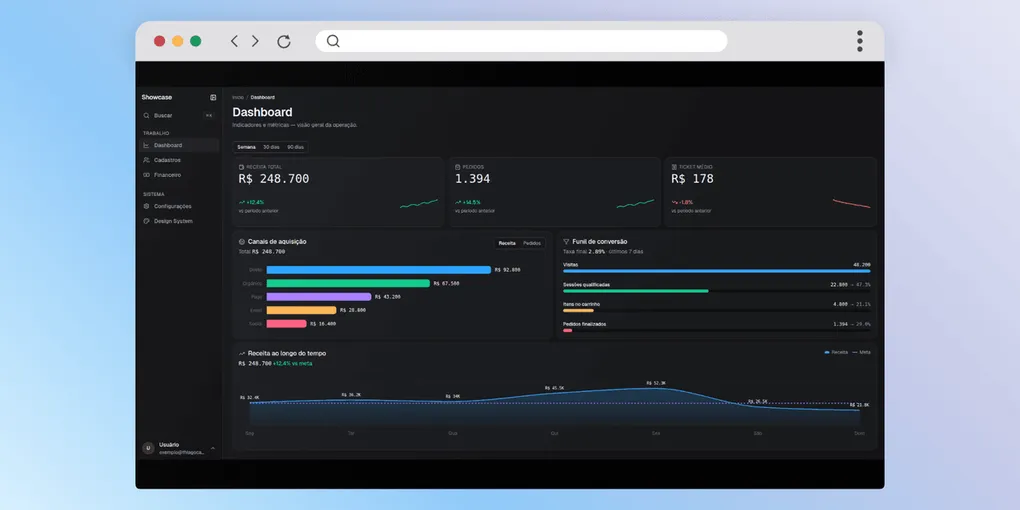Toggle the Receita legend in the time chart
Viewport: 1020px width, 510px height.
[x=836, y=352]
